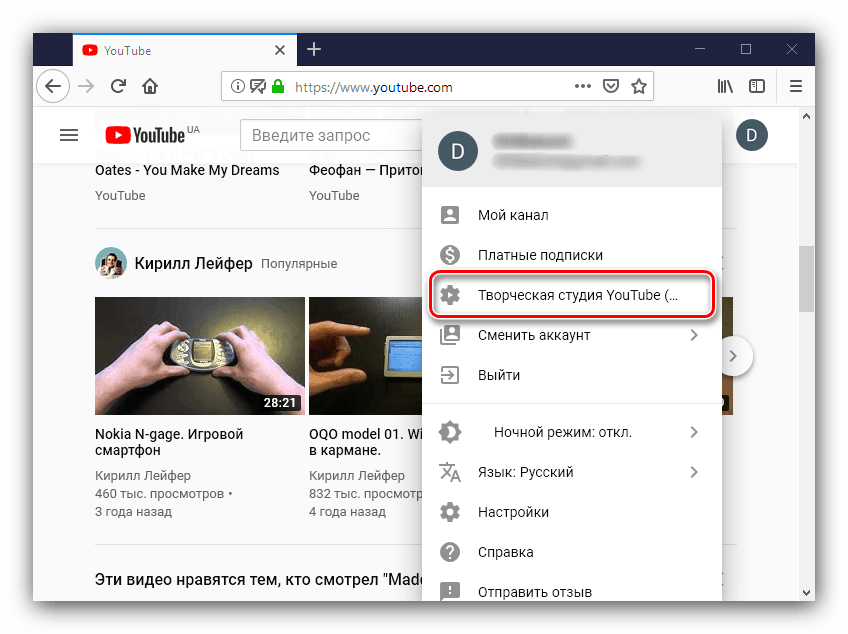The image size is (848, 634).
Task: Open page actions three-dots in address bar
Action: pos(582,86)
